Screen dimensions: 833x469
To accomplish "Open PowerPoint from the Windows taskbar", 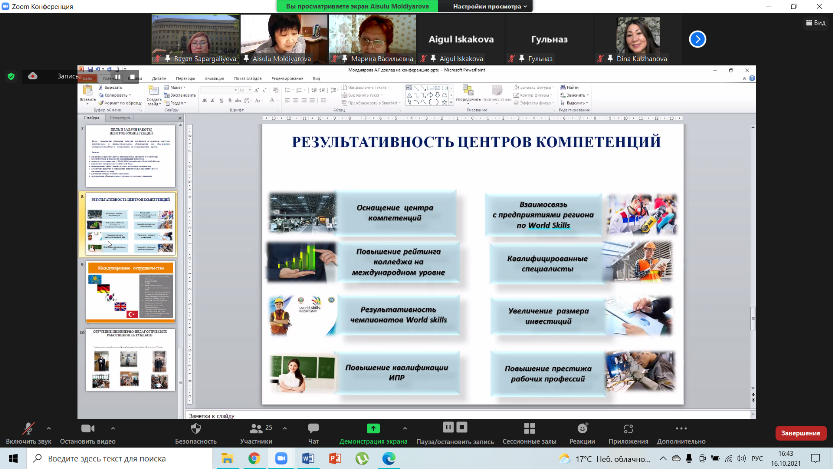I will (x=334, y=457).
